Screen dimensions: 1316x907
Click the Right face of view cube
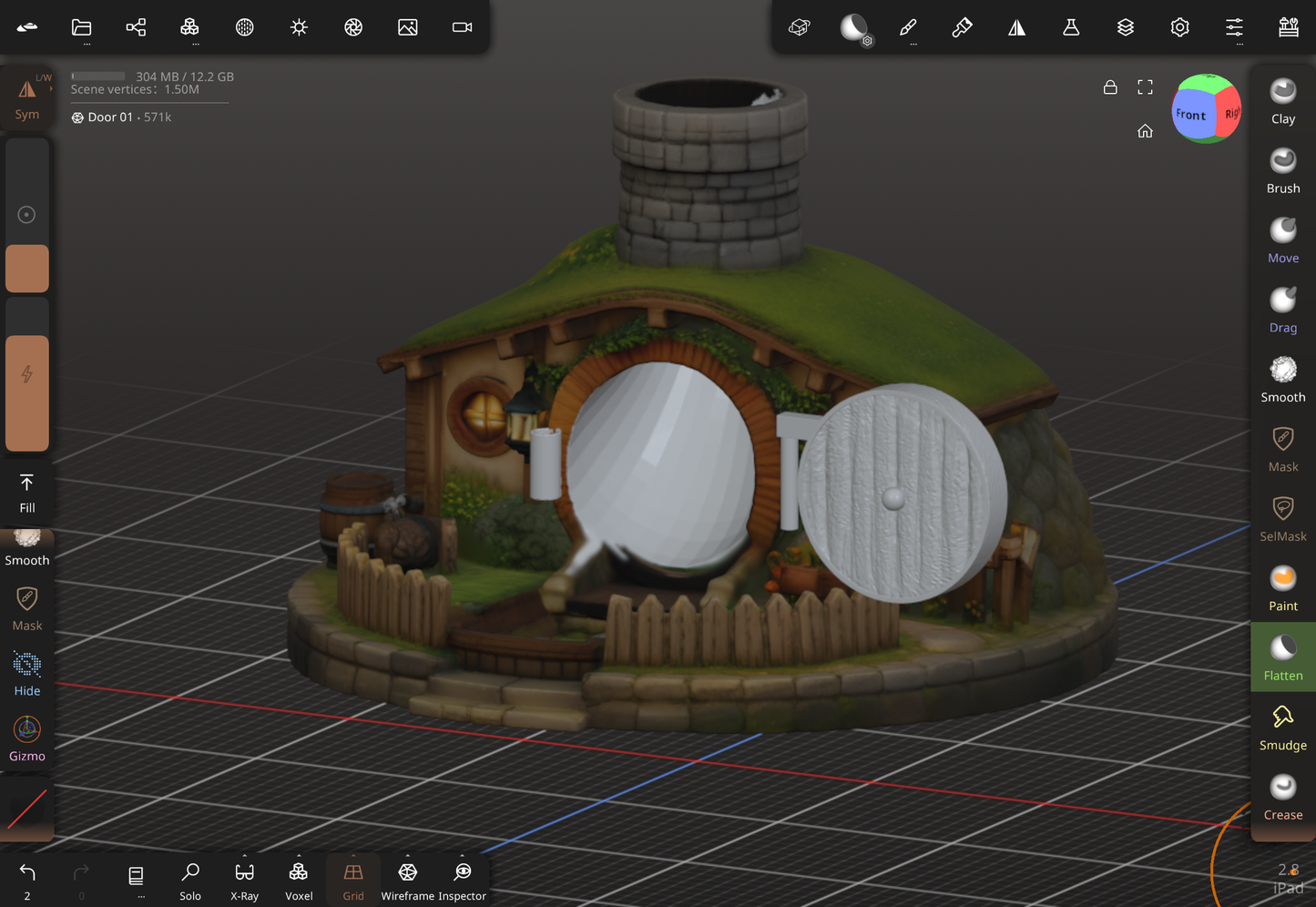1229,112
